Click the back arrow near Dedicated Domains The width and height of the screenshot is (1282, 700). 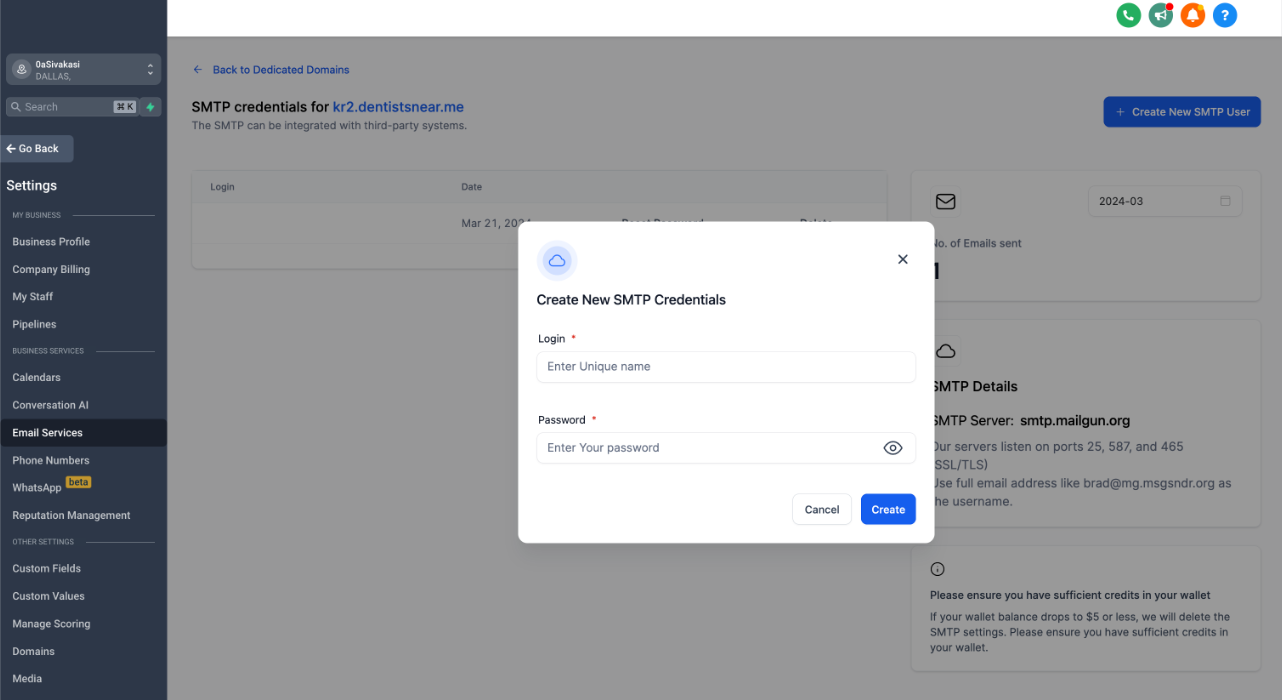[197, 70]
